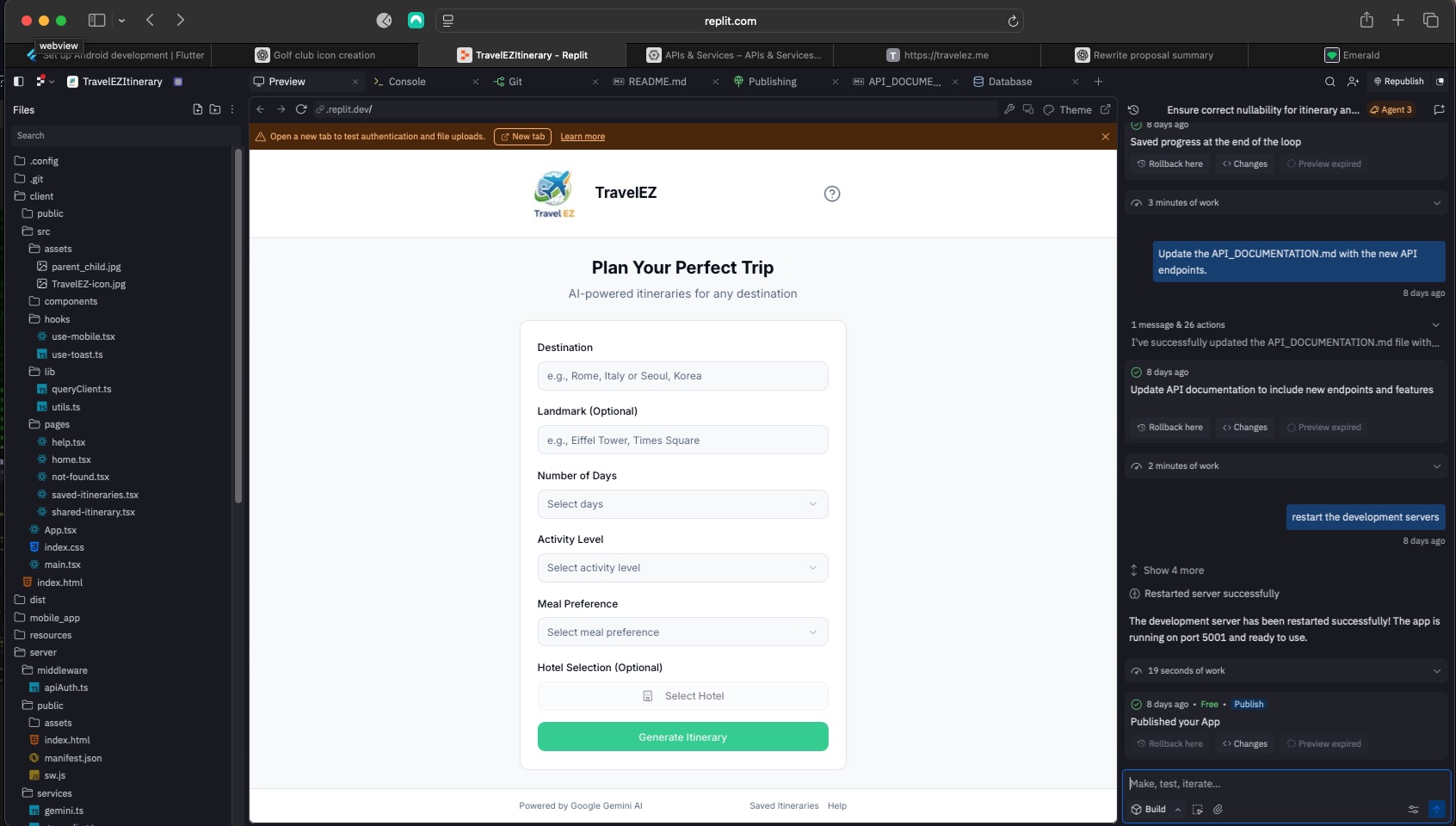Screen dimensions: 1456x826
Task: Expand the Activity Level dropdown
Action: click(682, 568)
